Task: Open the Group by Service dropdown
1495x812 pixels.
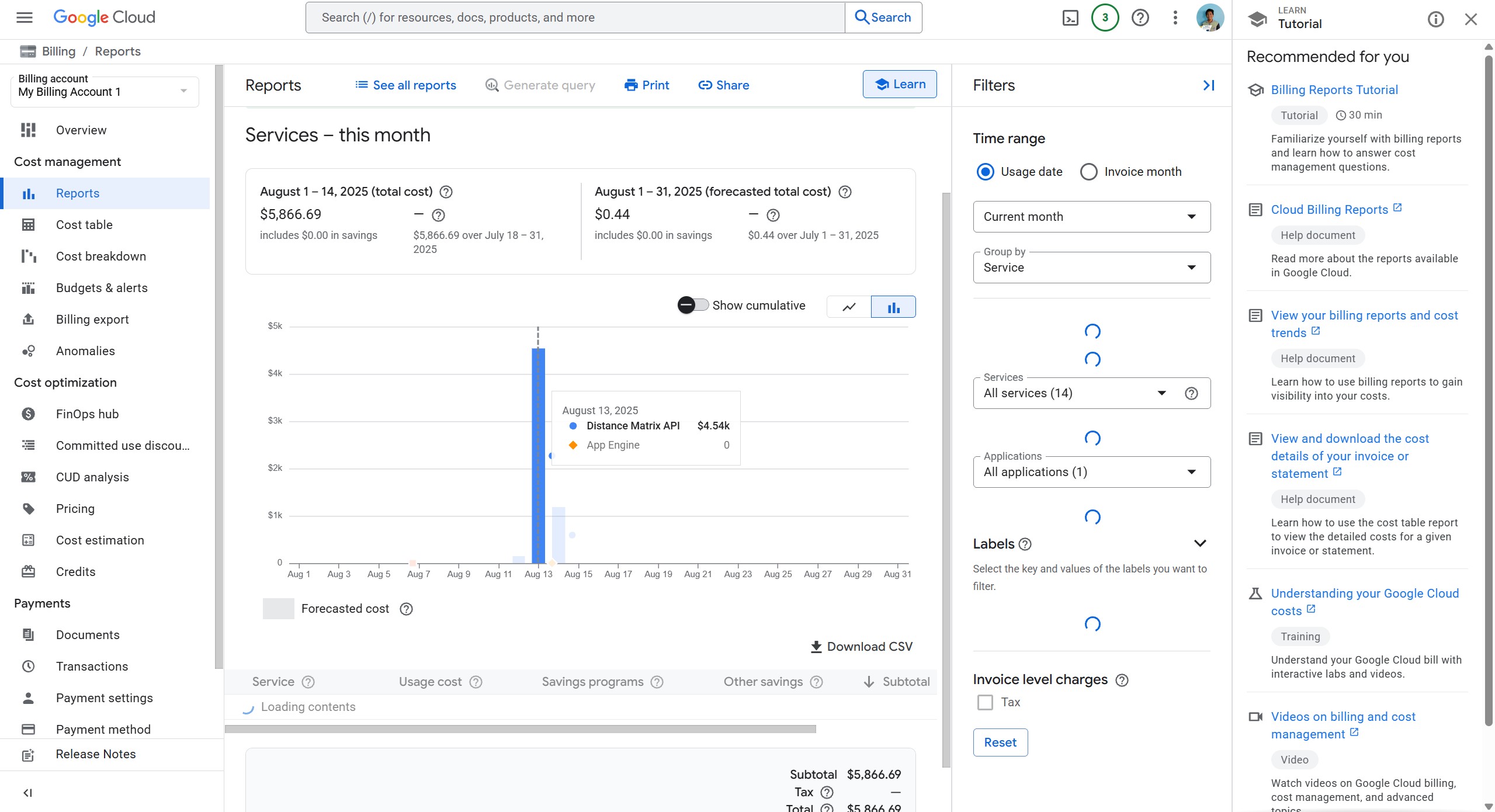Action: tap(1091, 268)
